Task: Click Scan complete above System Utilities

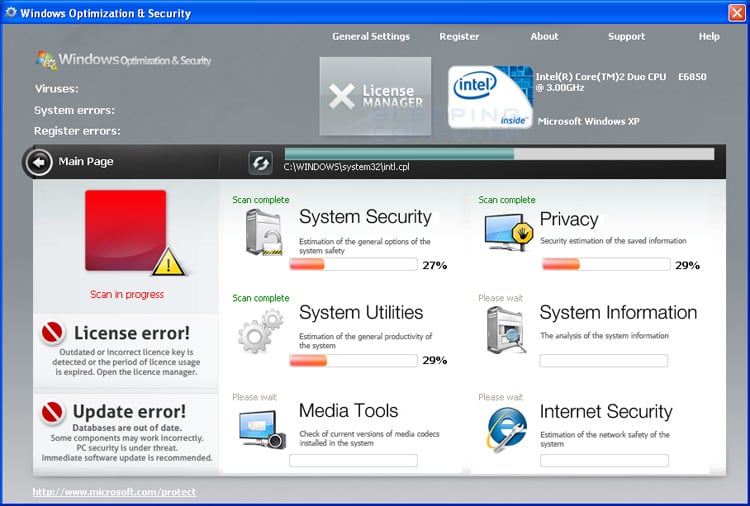Action: click(x=261, y=298)
